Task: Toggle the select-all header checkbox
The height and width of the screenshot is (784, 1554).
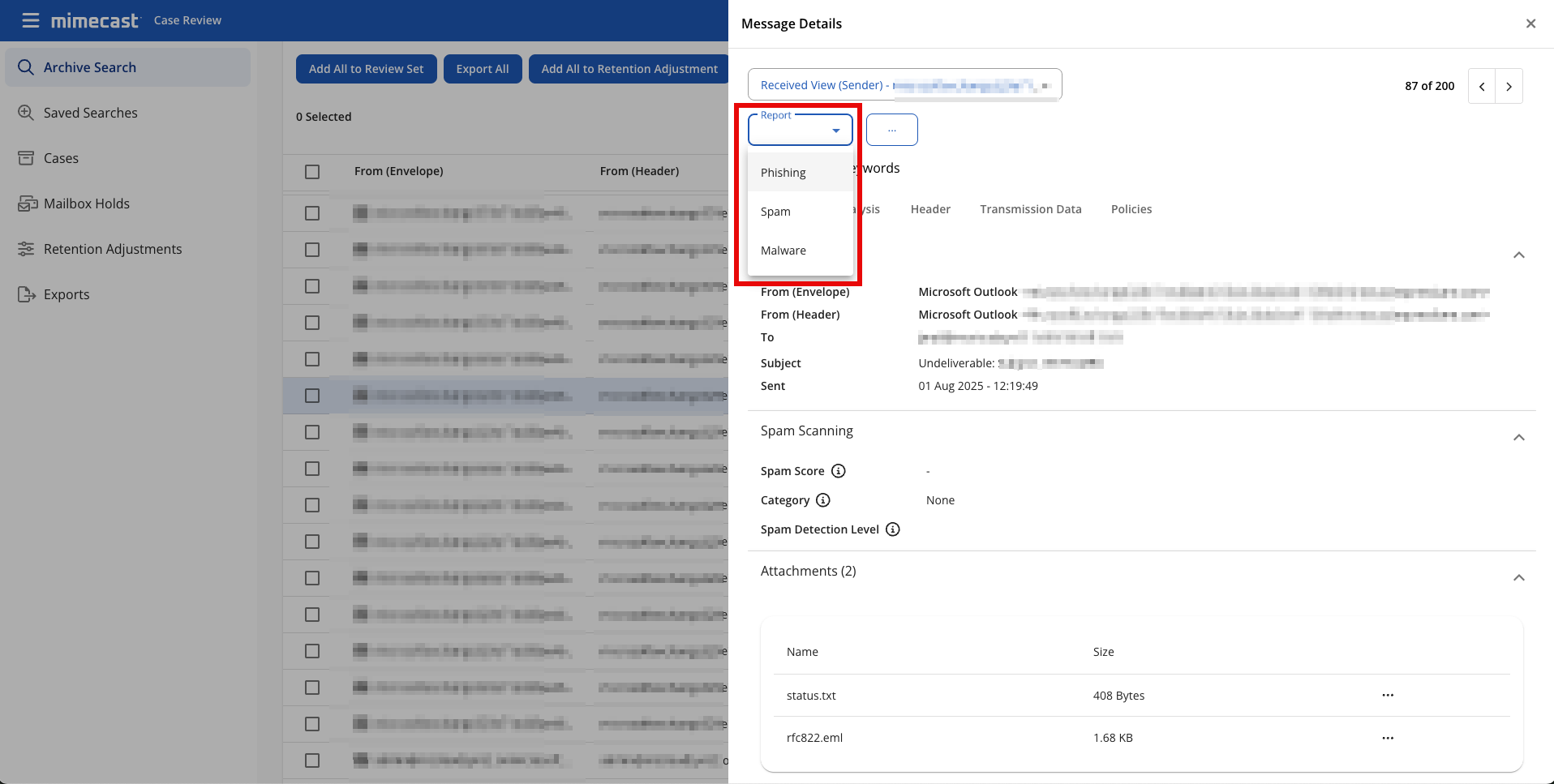Action: click(312, 172)
